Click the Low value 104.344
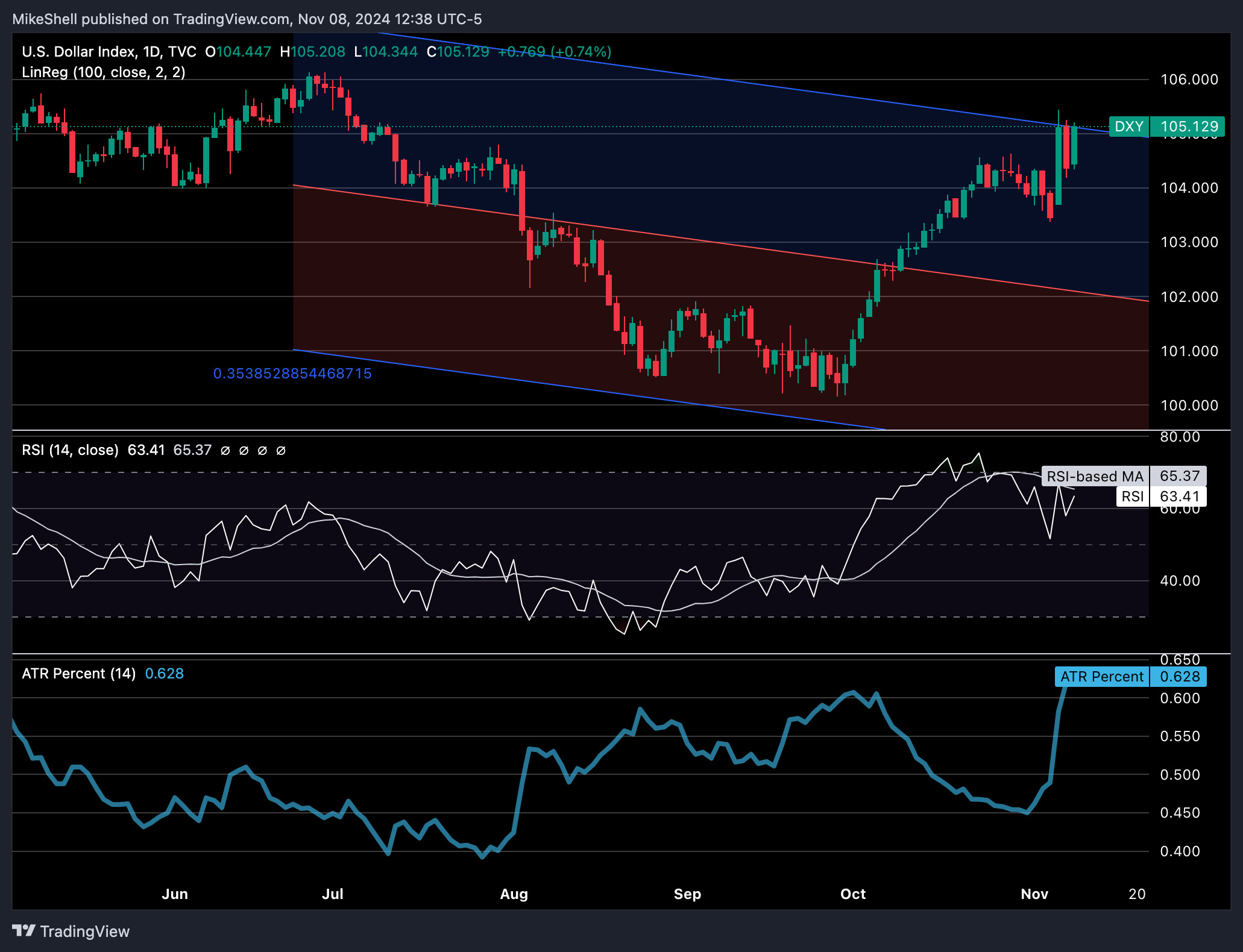This screenshot has width=1243, height=952. pyautogui.click(x=390, y=52)
